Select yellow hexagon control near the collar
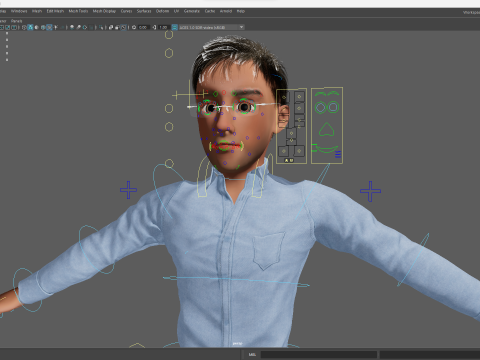 click(x=169, y=163)
